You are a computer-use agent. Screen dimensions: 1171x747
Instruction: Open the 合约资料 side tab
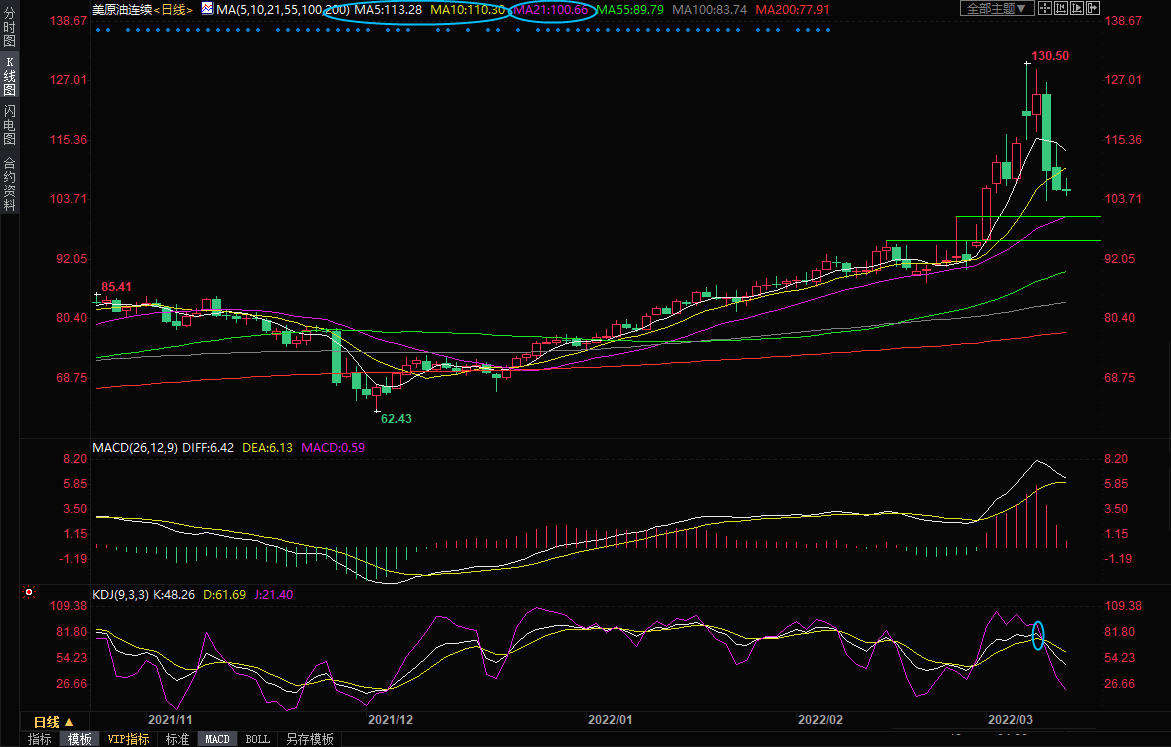tap(9, 184)
